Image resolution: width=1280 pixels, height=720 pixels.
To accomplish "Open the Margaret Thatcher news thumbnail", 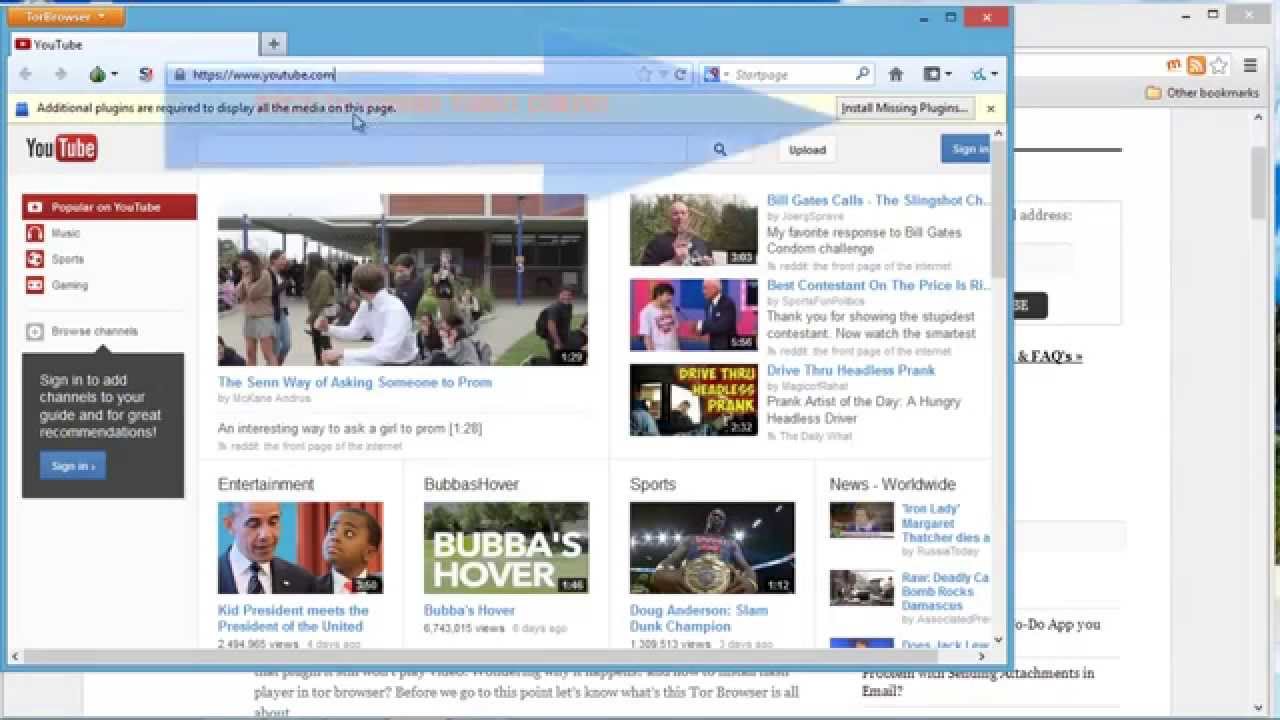I will point(862,520).
